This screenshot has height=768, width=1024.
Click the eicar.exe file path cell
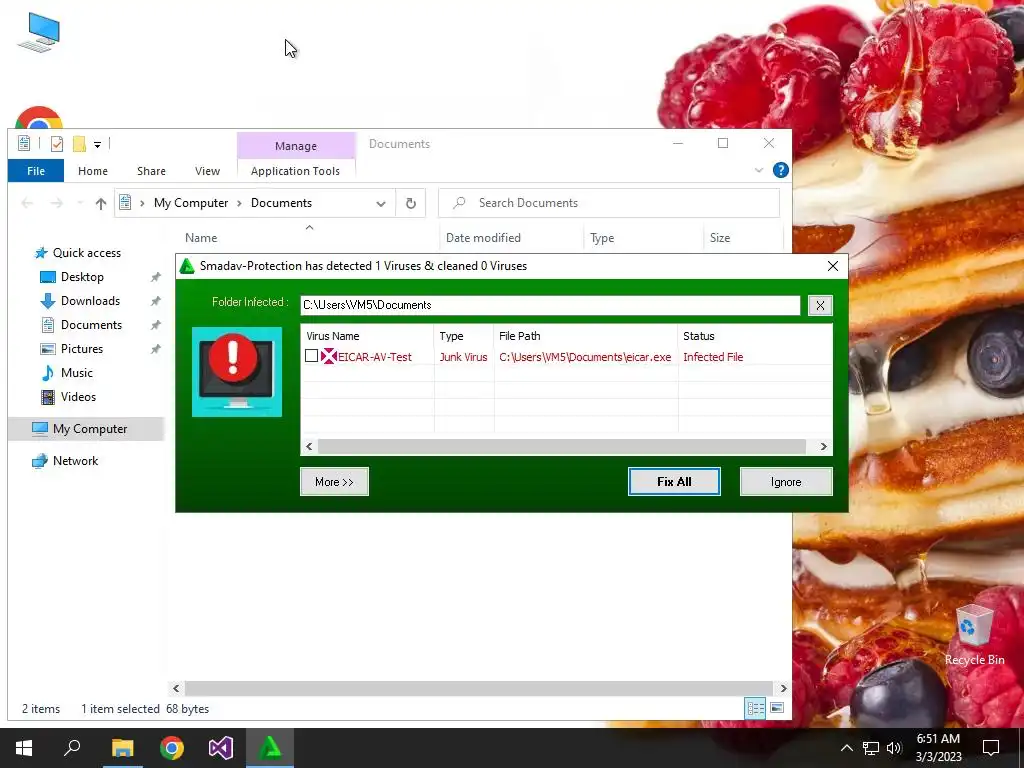point(585,357)
